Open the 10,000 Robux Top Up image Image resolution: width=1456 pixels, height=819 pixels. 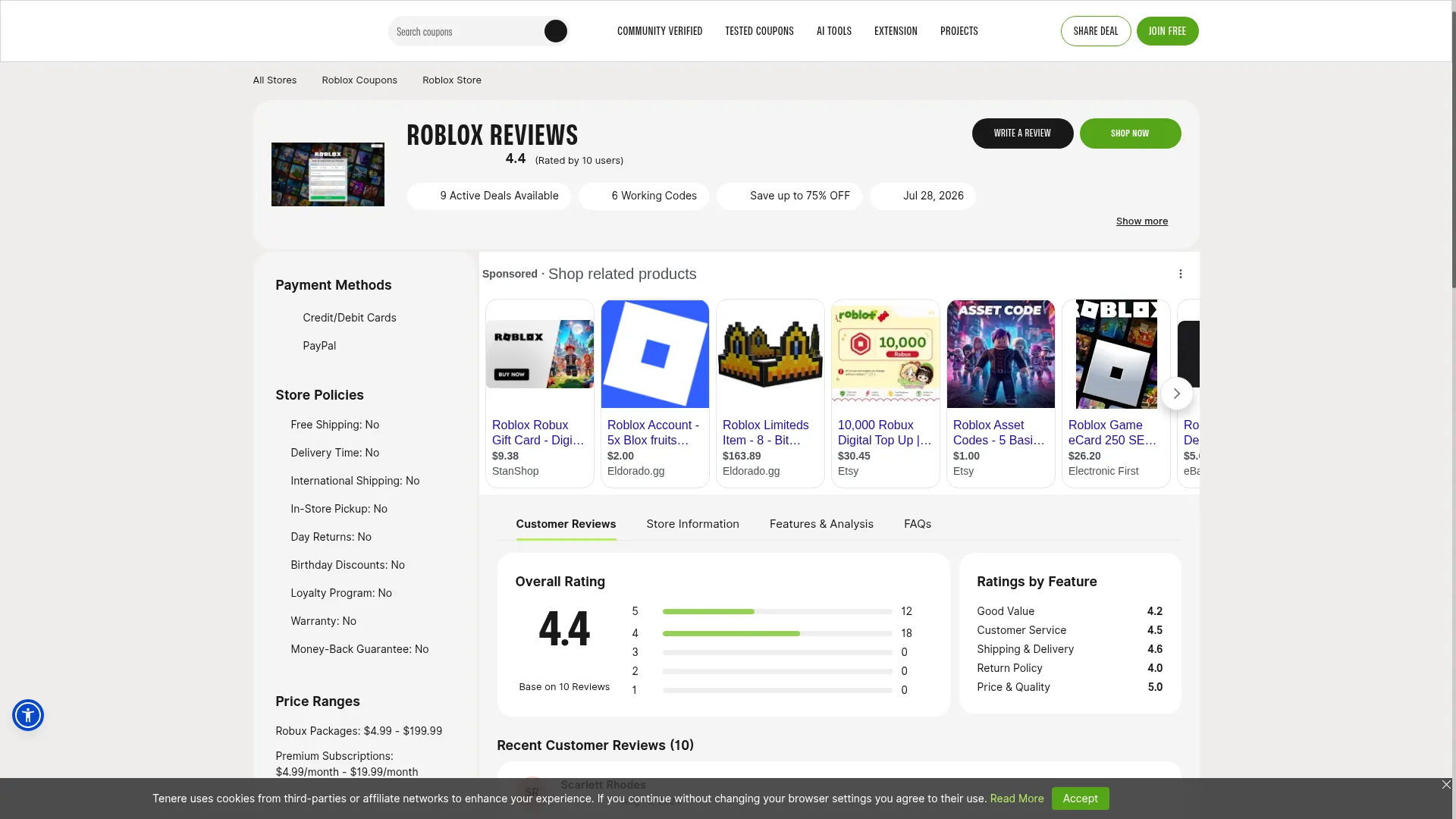point(886,354)
